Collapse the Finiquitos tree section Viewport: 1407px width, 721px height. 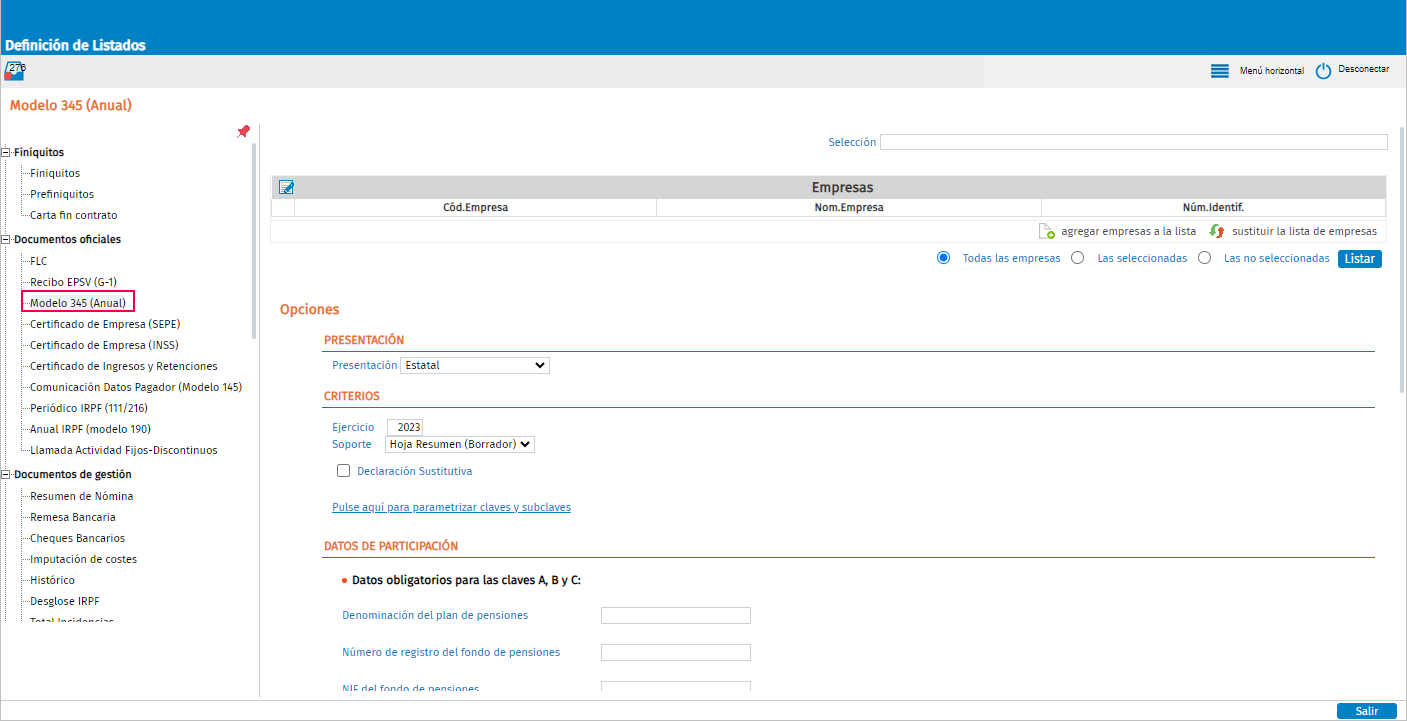pyautogui.click(x=6, y=153)
